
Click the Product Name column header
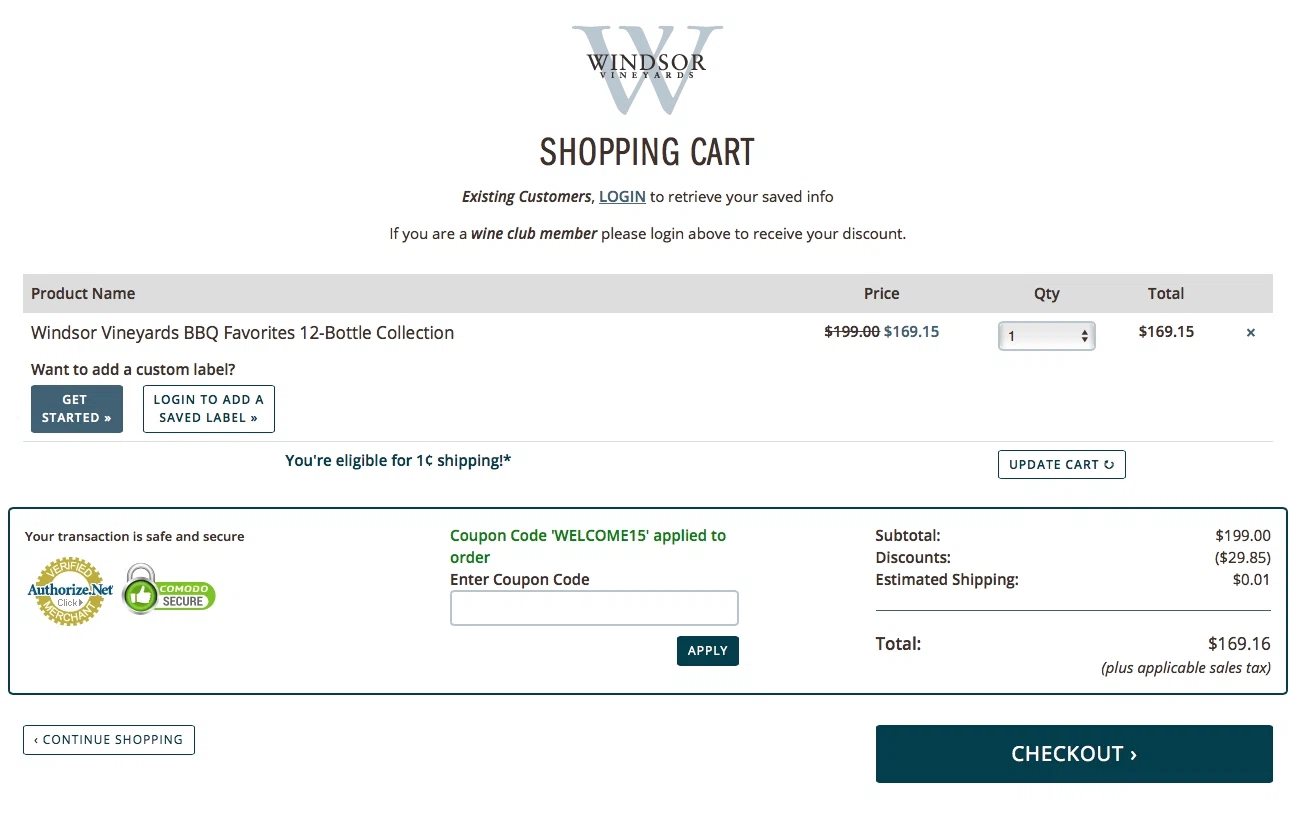pyautogui.click(x=83, y=294)
